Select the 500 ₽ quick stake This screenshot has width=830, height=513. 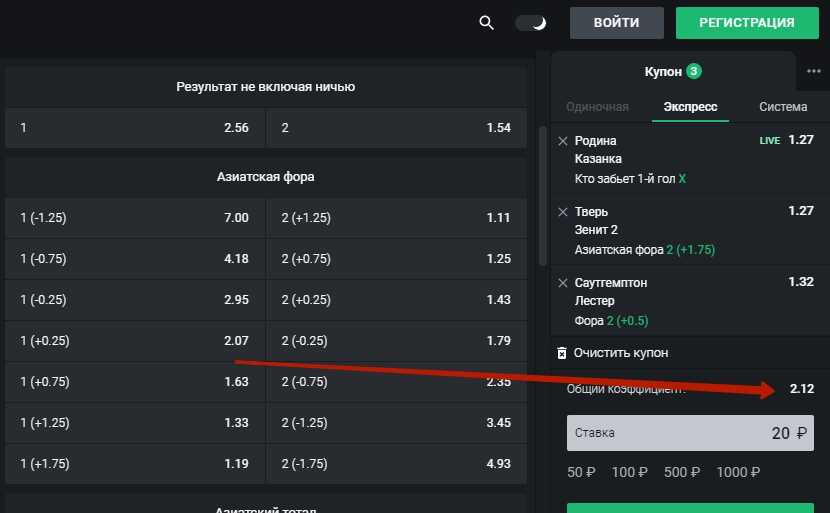tap(682, 472)
